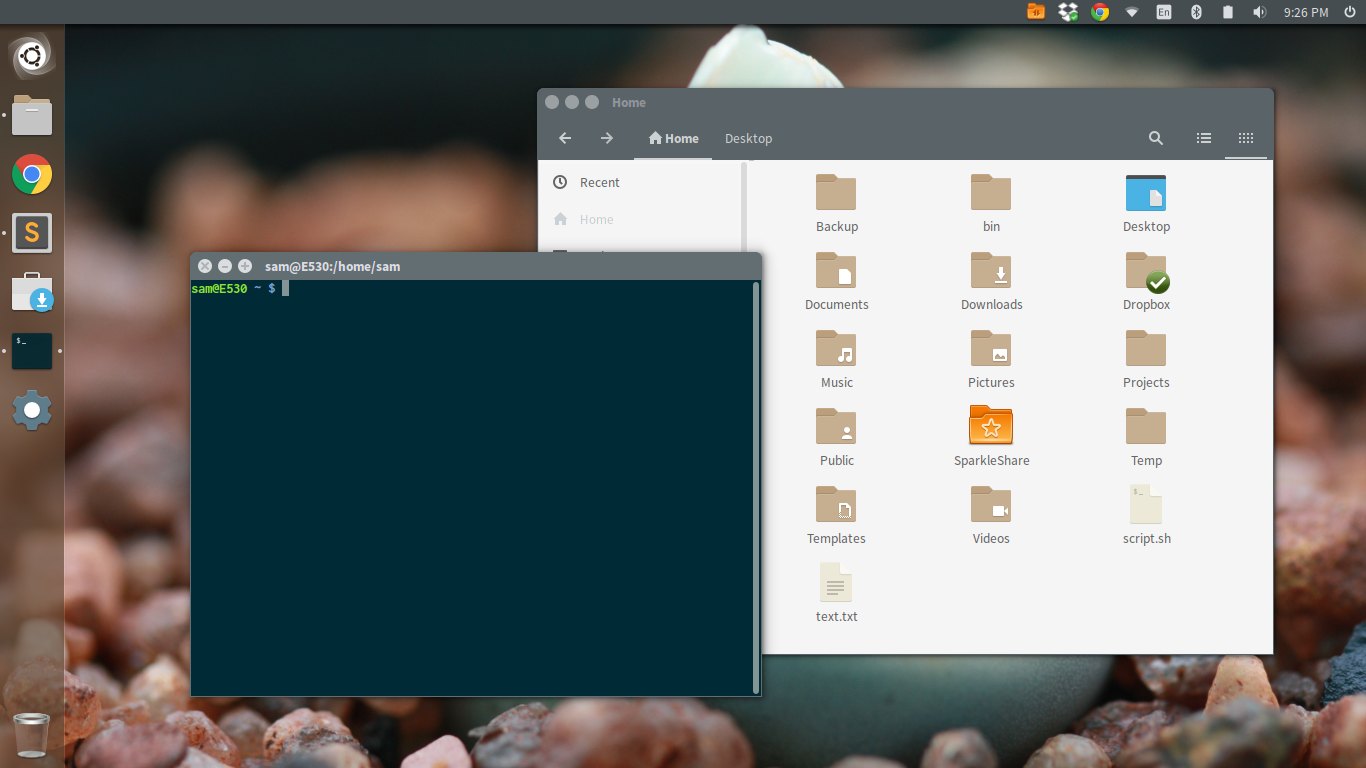Select the text.txt file
Viewport: 1366px width, 768px height.
[836, 583]
